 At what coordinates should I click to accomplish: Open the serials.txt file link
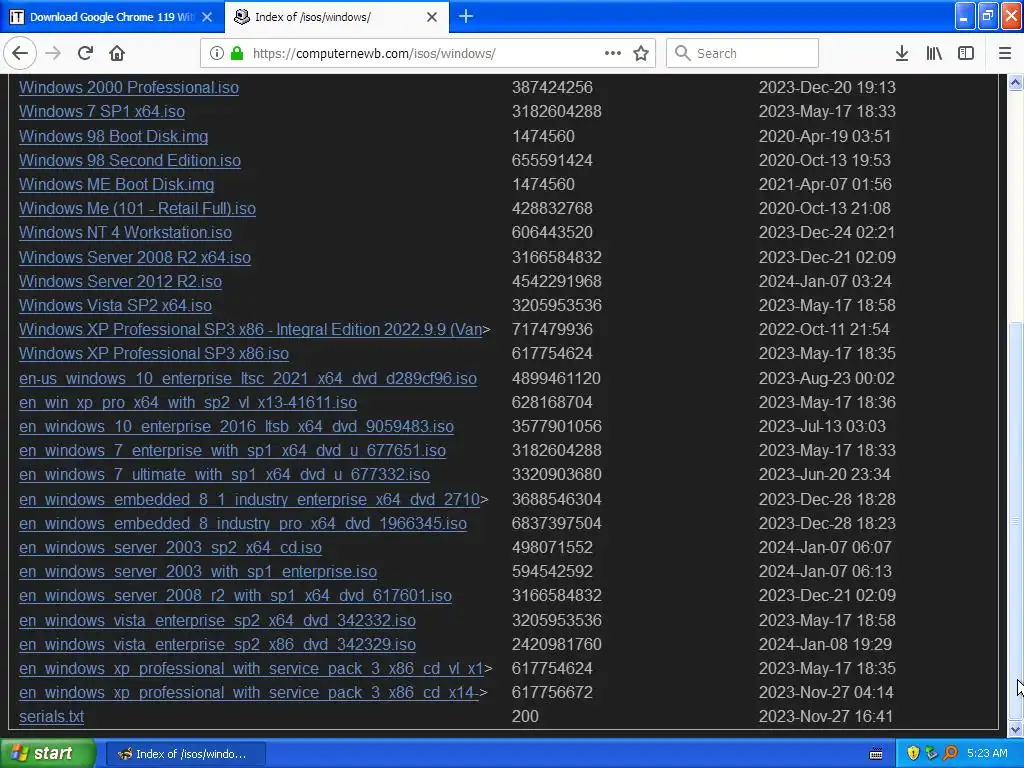[52, 717]
